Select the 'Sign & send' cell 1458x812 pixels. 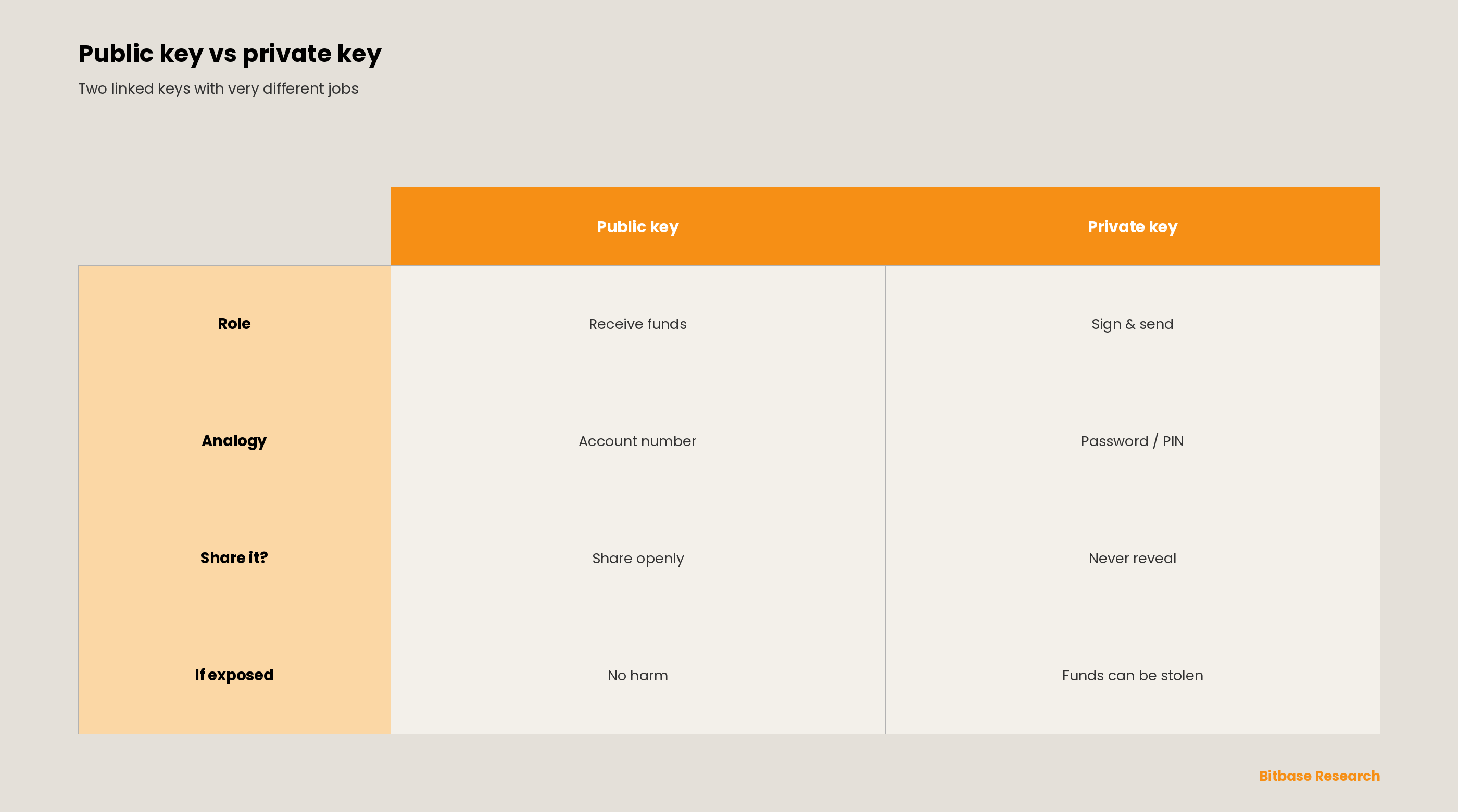point(1133,324)
